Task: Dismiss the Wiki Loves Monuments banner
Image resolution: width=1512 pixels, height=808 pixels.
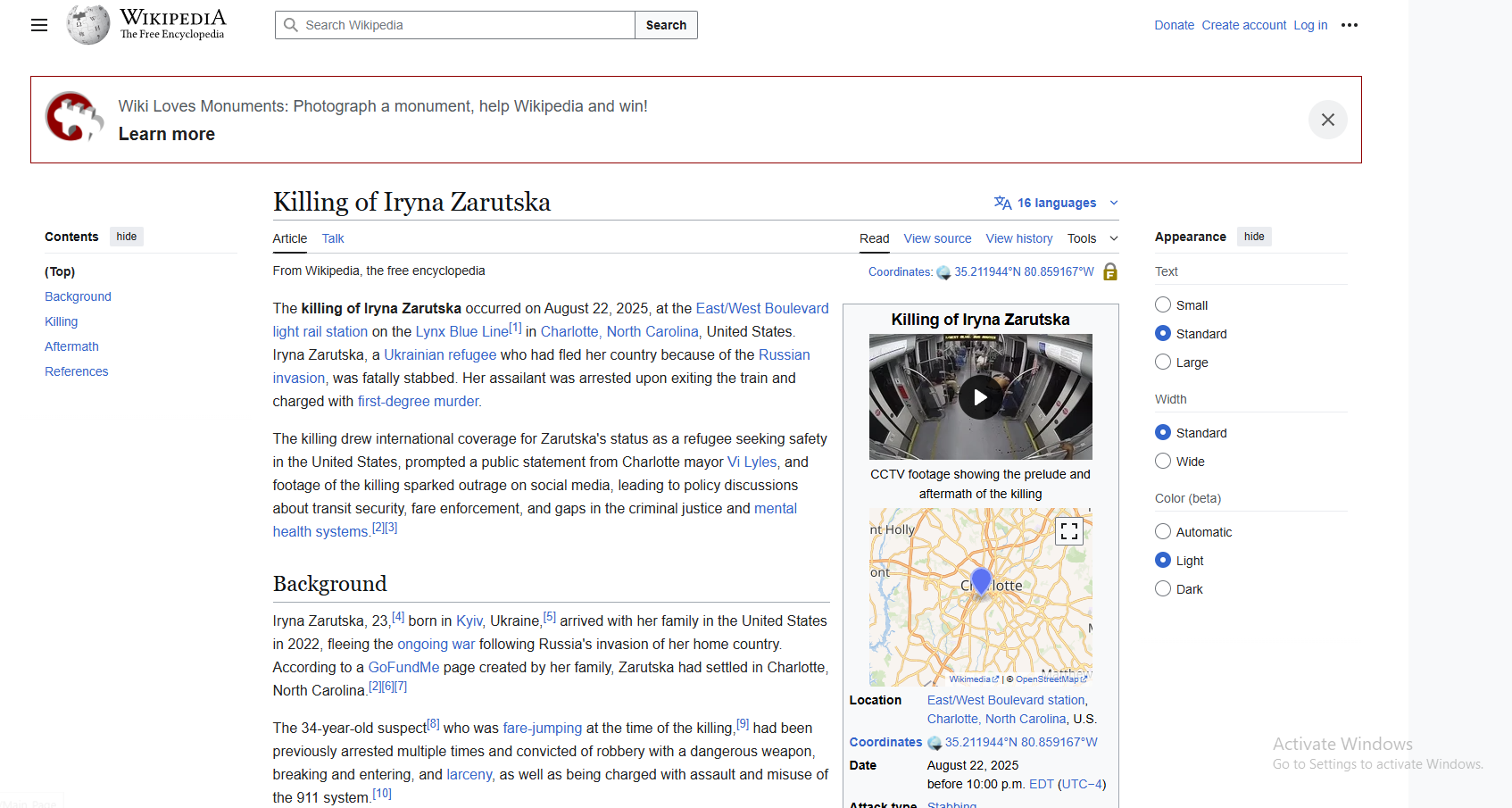Action: 1328,120
